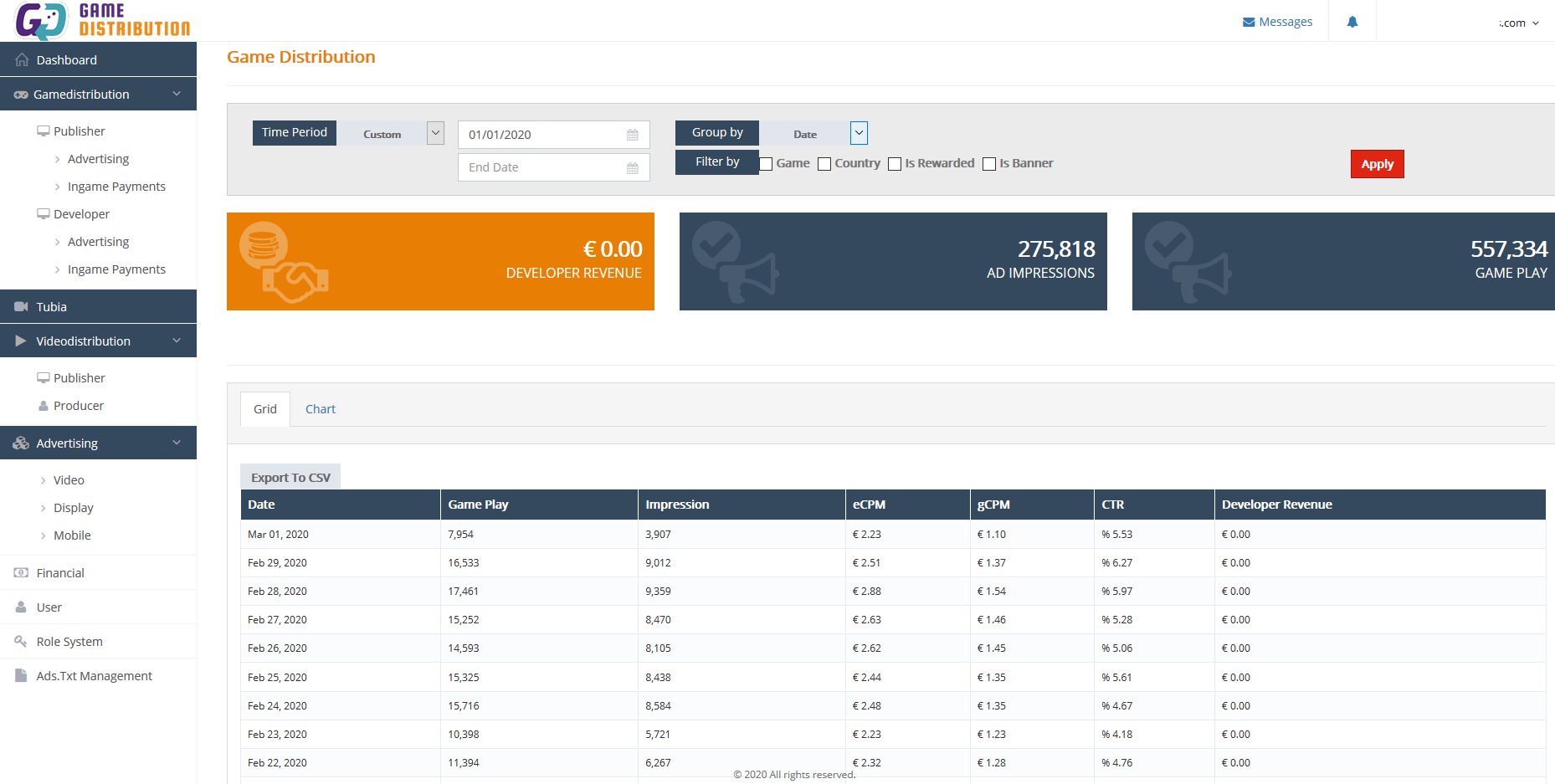1555x784 pixels.
Task: Open the Financial menu item
Action: click(98, 573)
